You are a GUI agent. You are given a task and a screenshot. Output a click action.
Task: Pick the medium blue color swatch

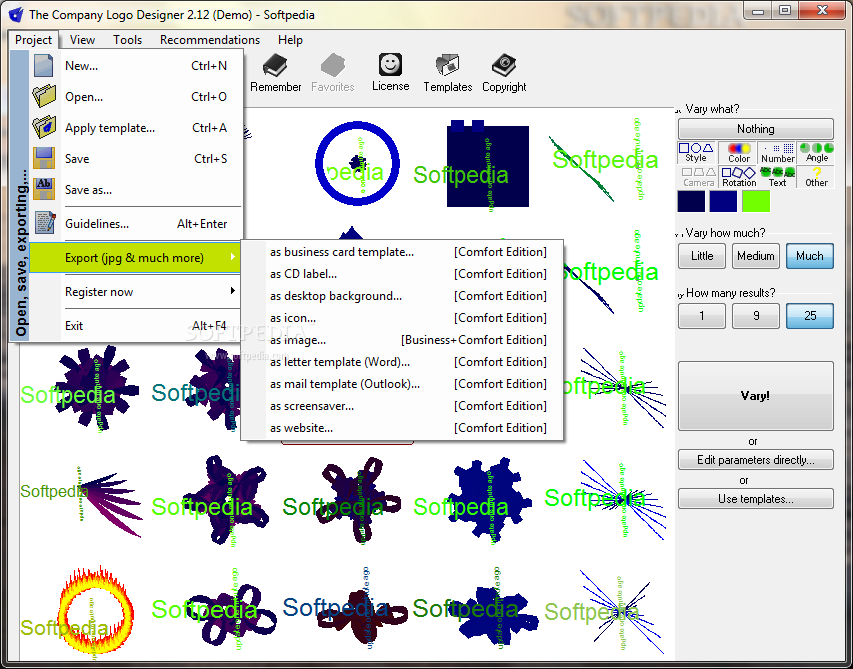click(x=723, y=201)
